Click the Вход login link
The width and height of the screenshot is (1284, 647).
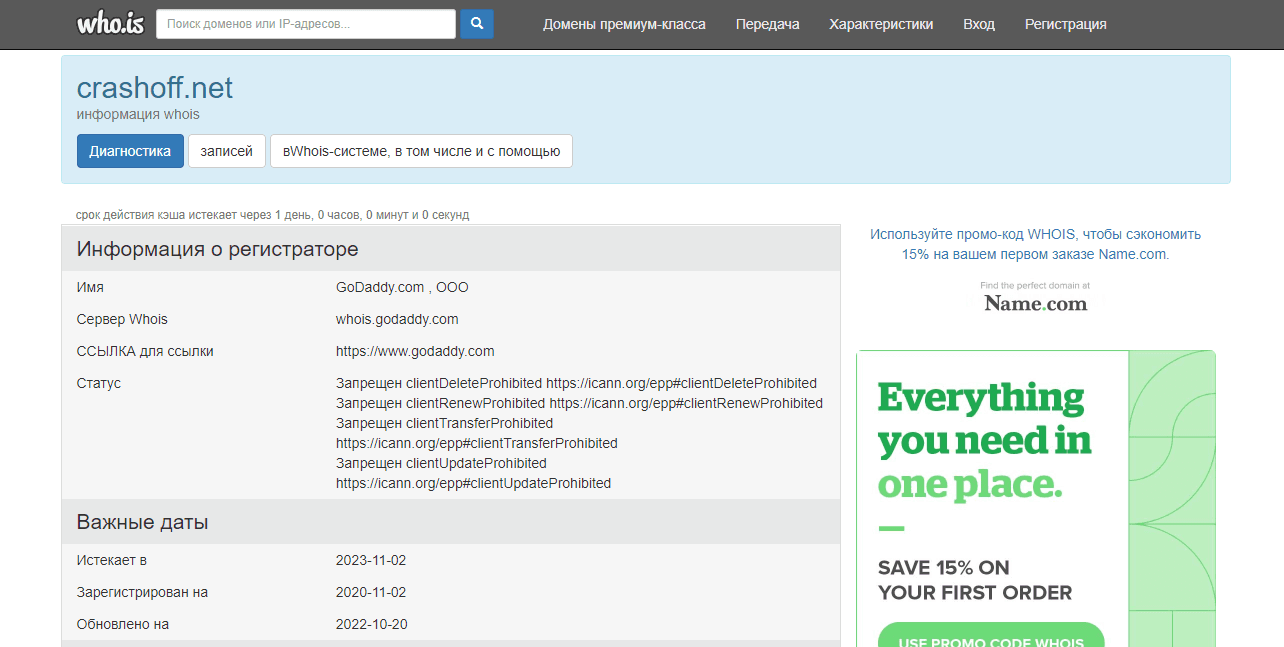tap(978, 24)
